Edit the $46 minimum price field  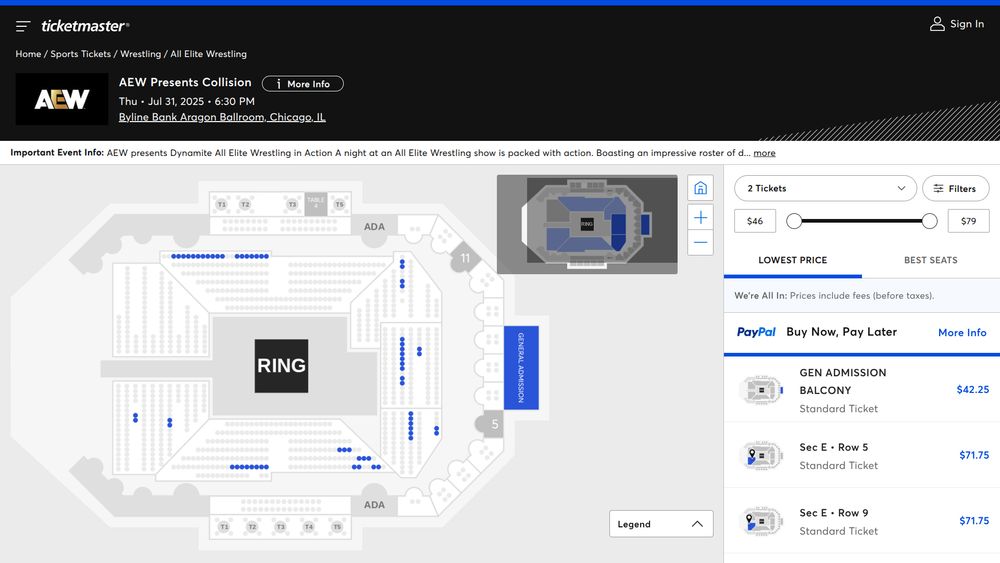click(x=754, y=221)
